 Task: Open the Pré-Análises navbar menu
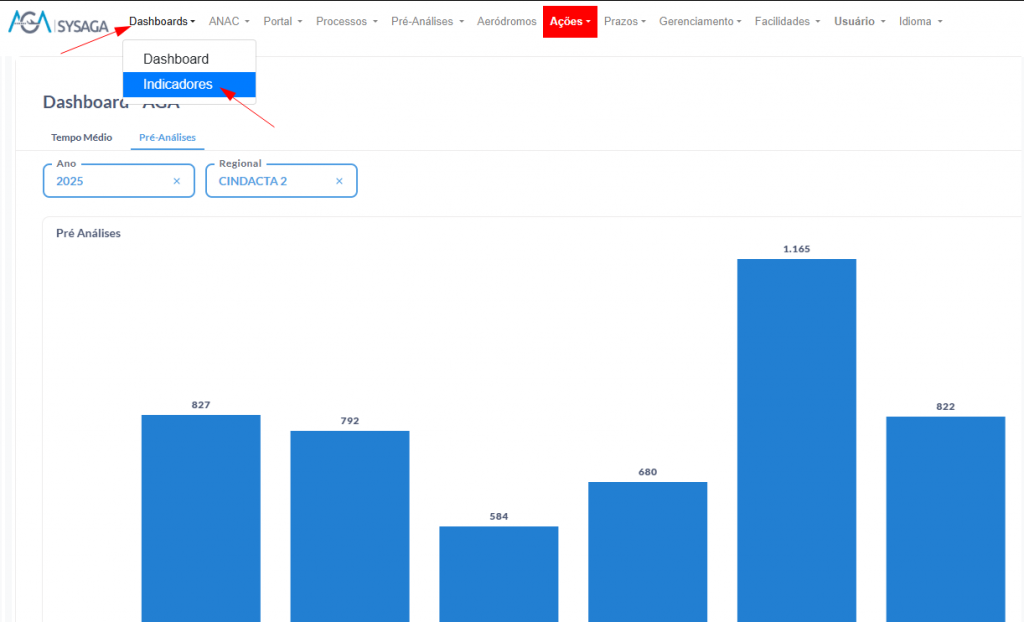pos(427,21)
